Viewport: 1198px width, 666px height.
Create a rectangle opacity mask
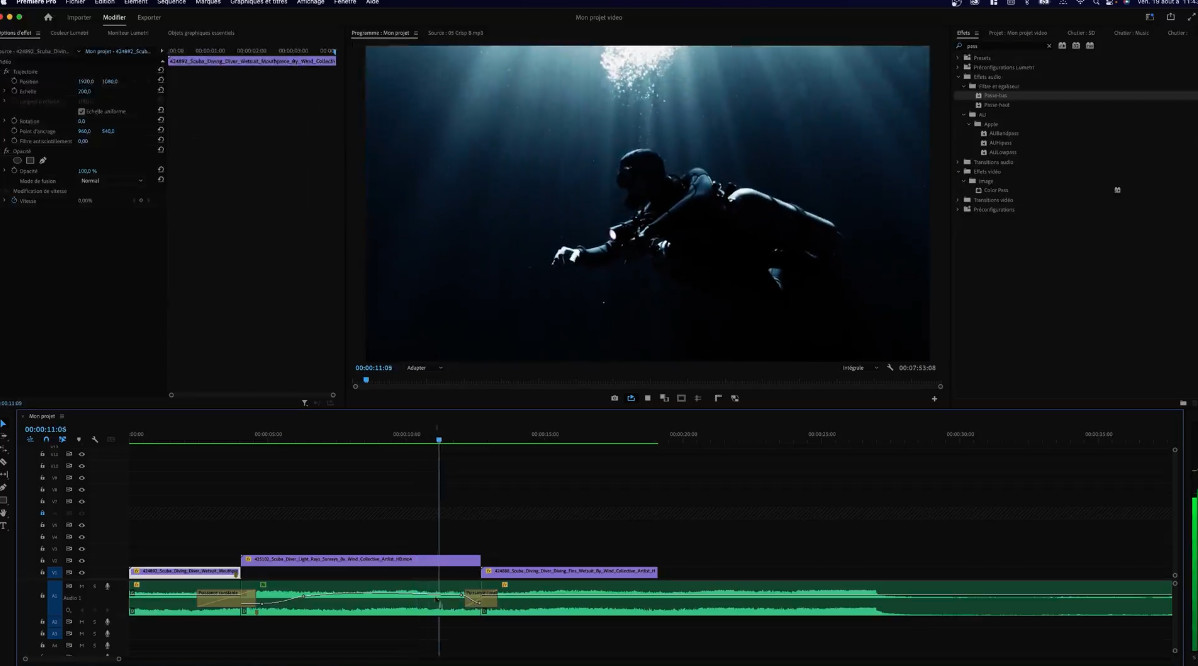pyautogui.click(x=30, y=160)
